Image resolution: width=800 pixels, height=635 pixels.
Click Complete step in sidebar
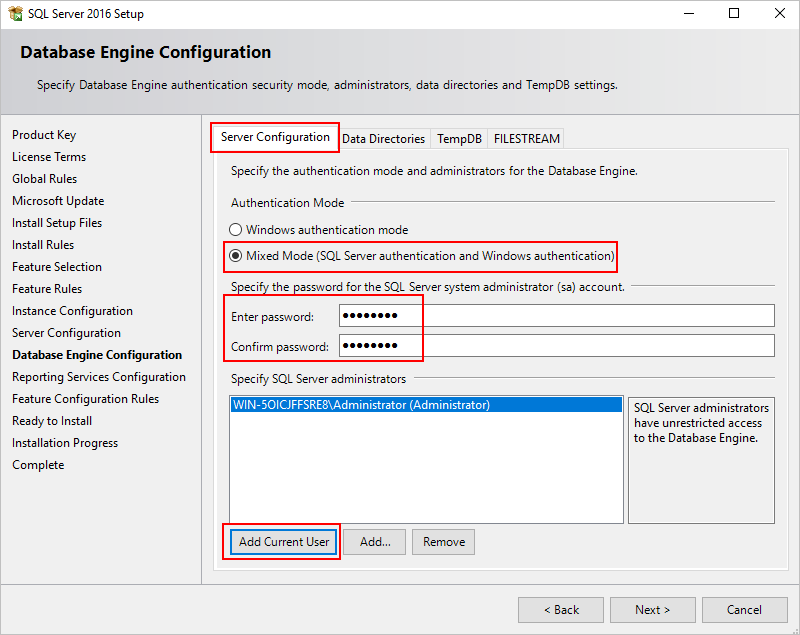(38, 465)
